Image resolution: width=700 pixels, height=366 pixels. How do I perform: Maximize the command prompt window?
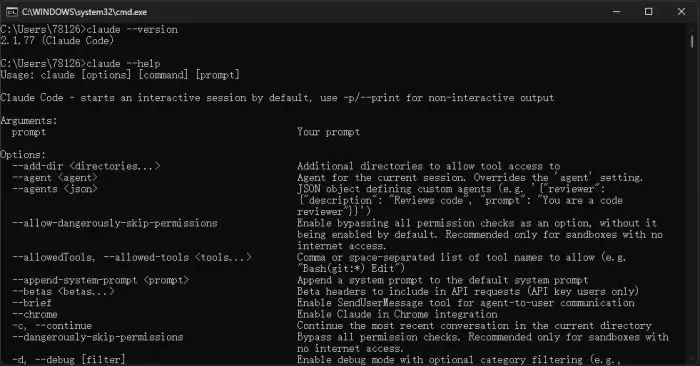click(649, 12)
